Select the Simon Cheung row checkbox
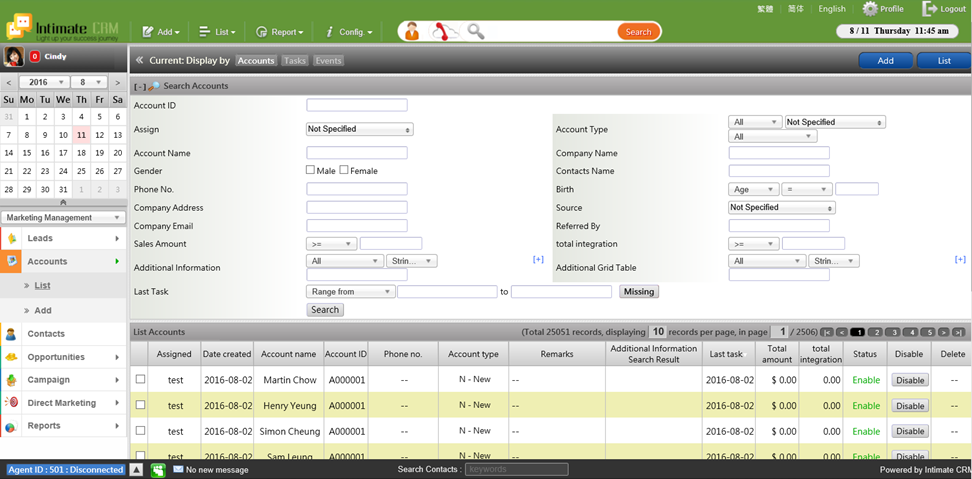Viewport: 972px width, 479px height. click(x=140, y=429)
